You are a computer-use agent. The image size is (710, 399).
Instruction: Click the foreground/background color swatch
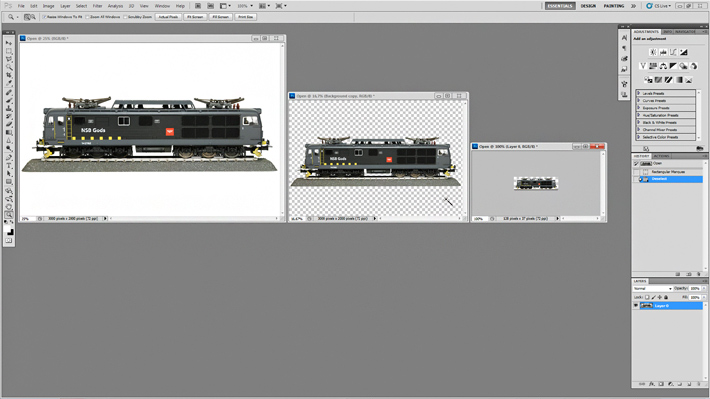click(9, 231)
